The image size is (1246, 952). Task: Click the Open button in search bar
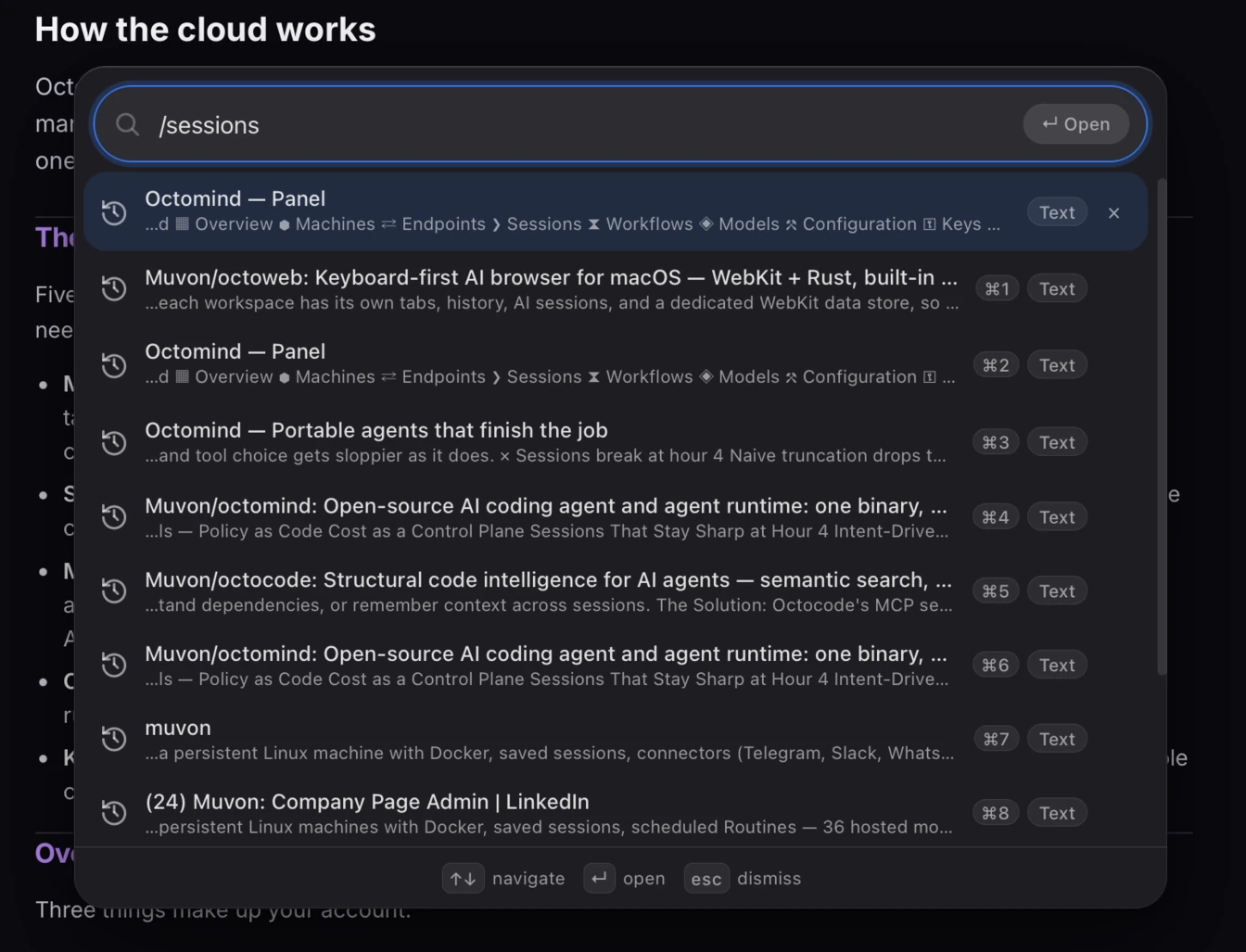click(1075, 124)
